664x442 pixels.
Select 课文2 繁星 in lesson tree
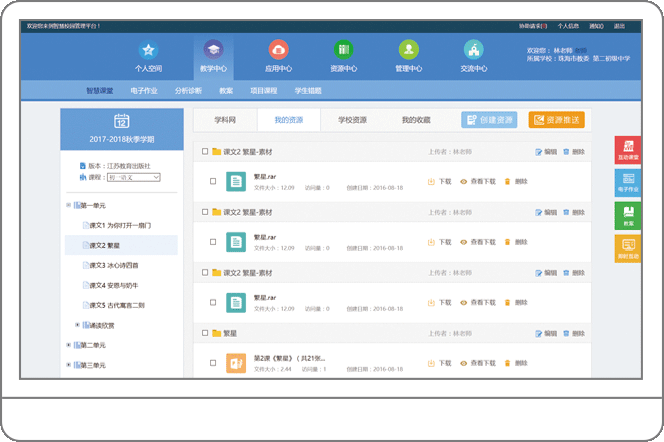click(105, 246)
